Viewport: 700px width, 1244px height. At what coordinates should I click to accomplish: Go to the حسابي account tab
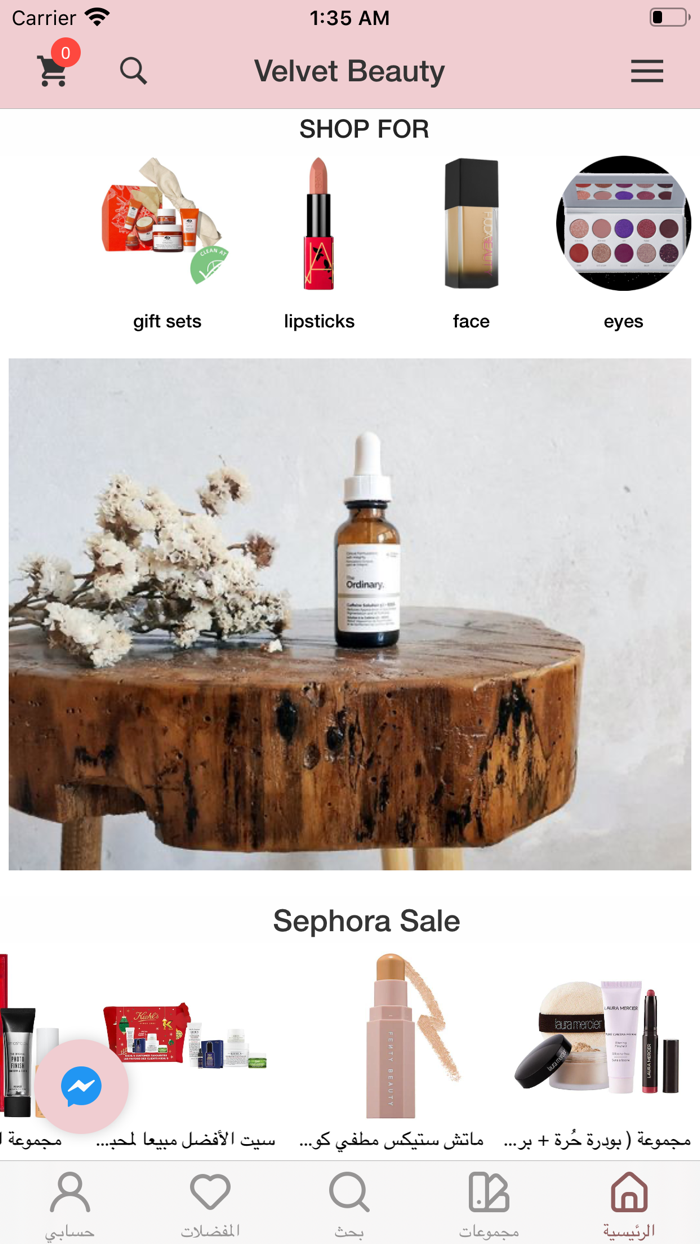70,1204
